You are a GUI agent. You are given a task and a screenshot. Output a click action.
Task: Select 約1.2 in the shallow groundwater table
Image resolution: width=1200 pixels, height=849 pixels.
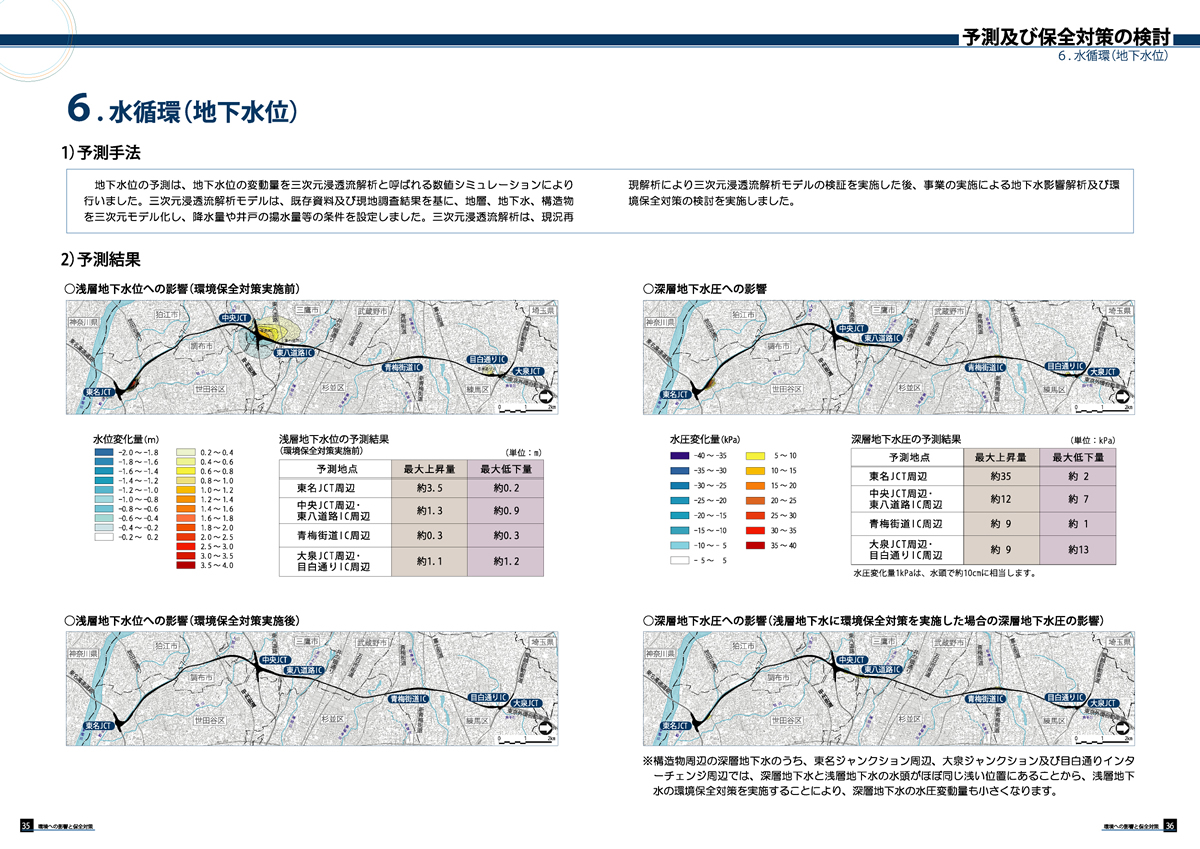click(506, 560)
